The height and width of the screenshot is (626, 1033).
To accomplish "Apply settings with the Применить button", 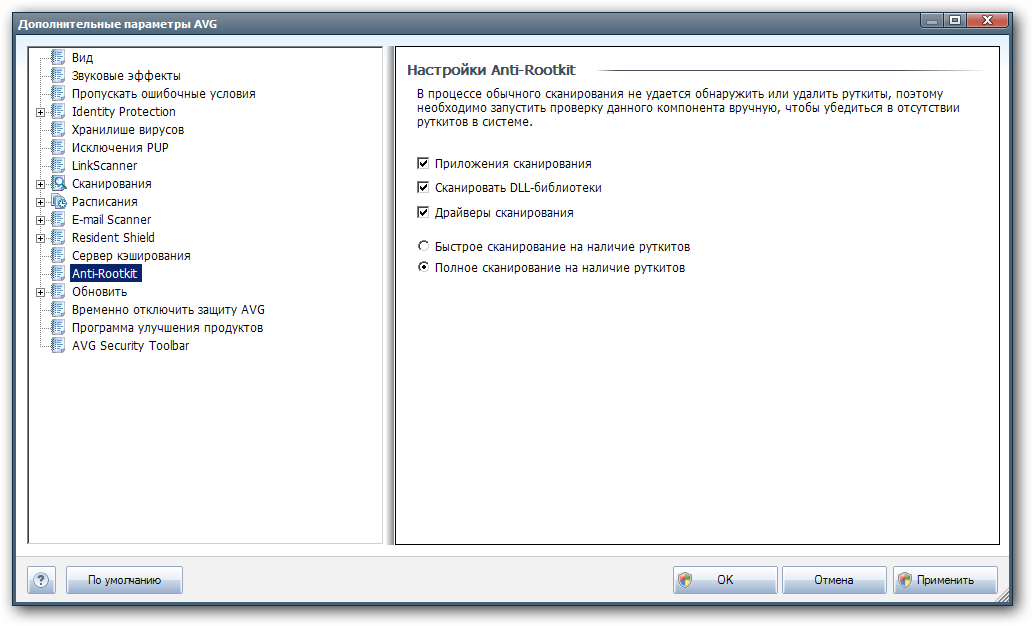I will click(x=945, y=580).
